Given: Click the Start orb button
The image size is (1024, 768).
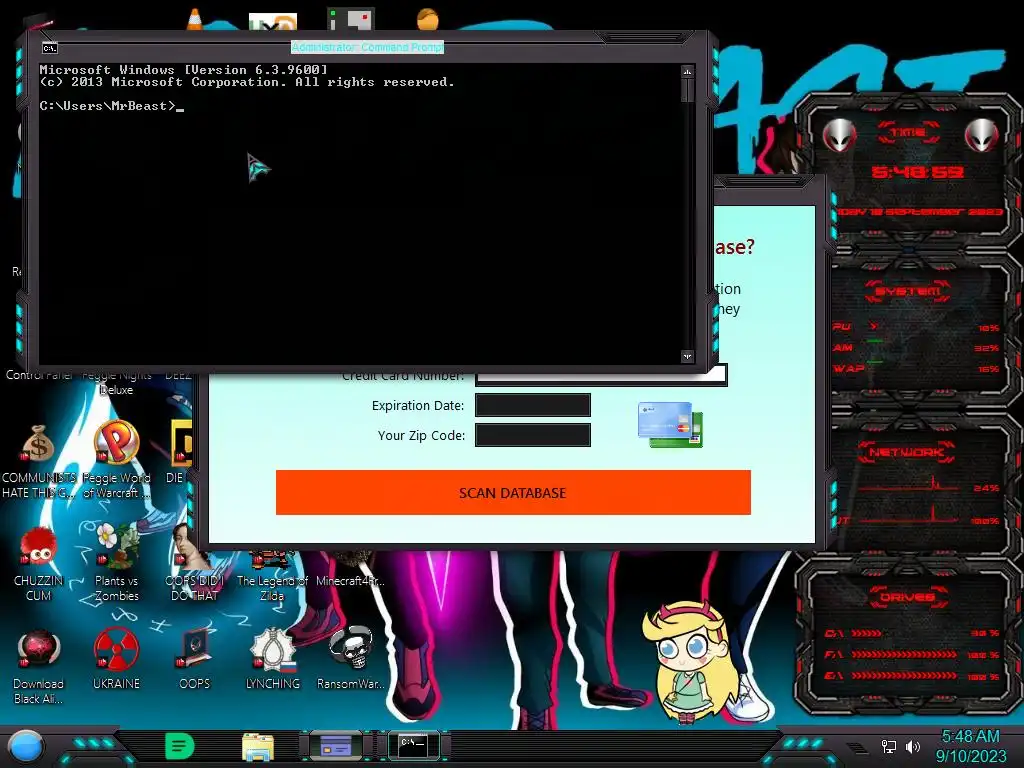Looking at the screenshot, I should pos(26,746).
